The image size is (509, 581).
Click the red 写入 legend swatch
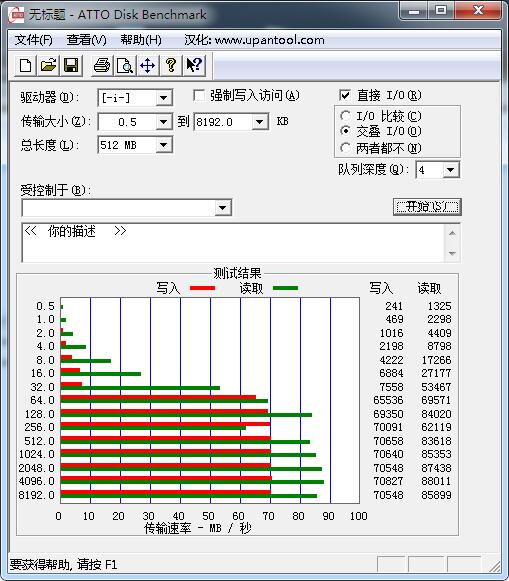click(x=202, y=288)
